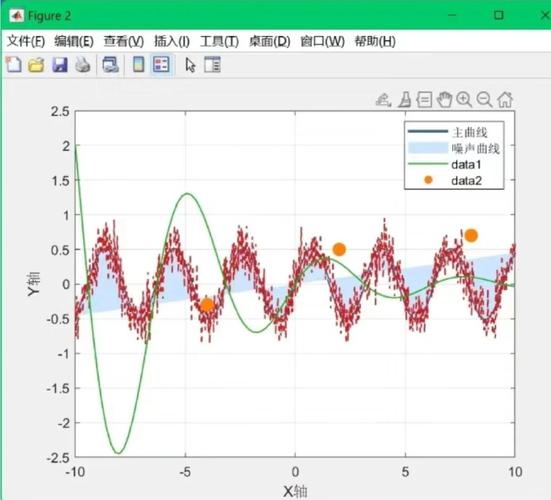
Task: Open the 编辑(E) menu
Action: tap(74, 41)
